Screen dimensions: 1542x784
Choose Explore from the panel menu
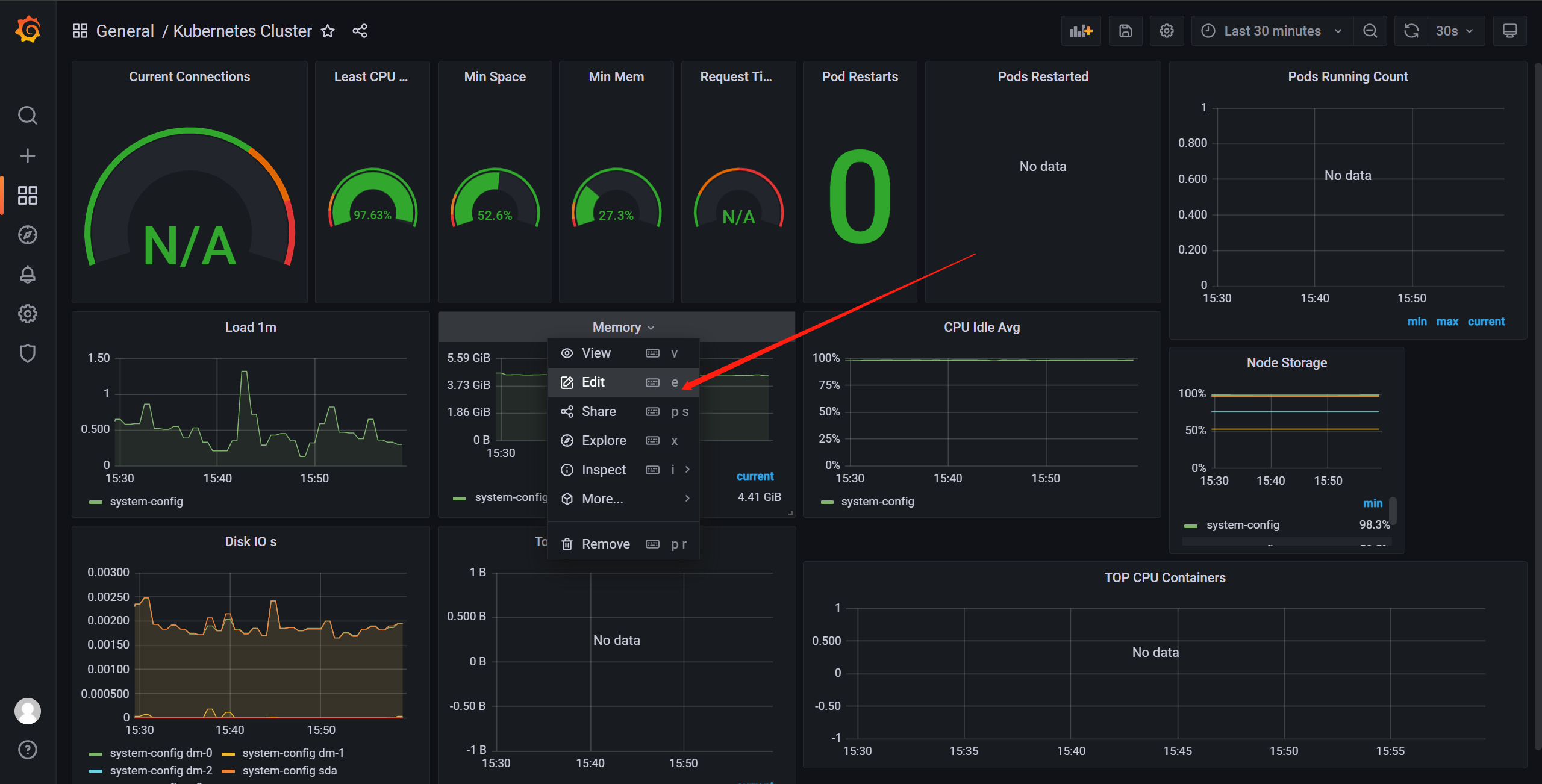(x=623, y=441)
